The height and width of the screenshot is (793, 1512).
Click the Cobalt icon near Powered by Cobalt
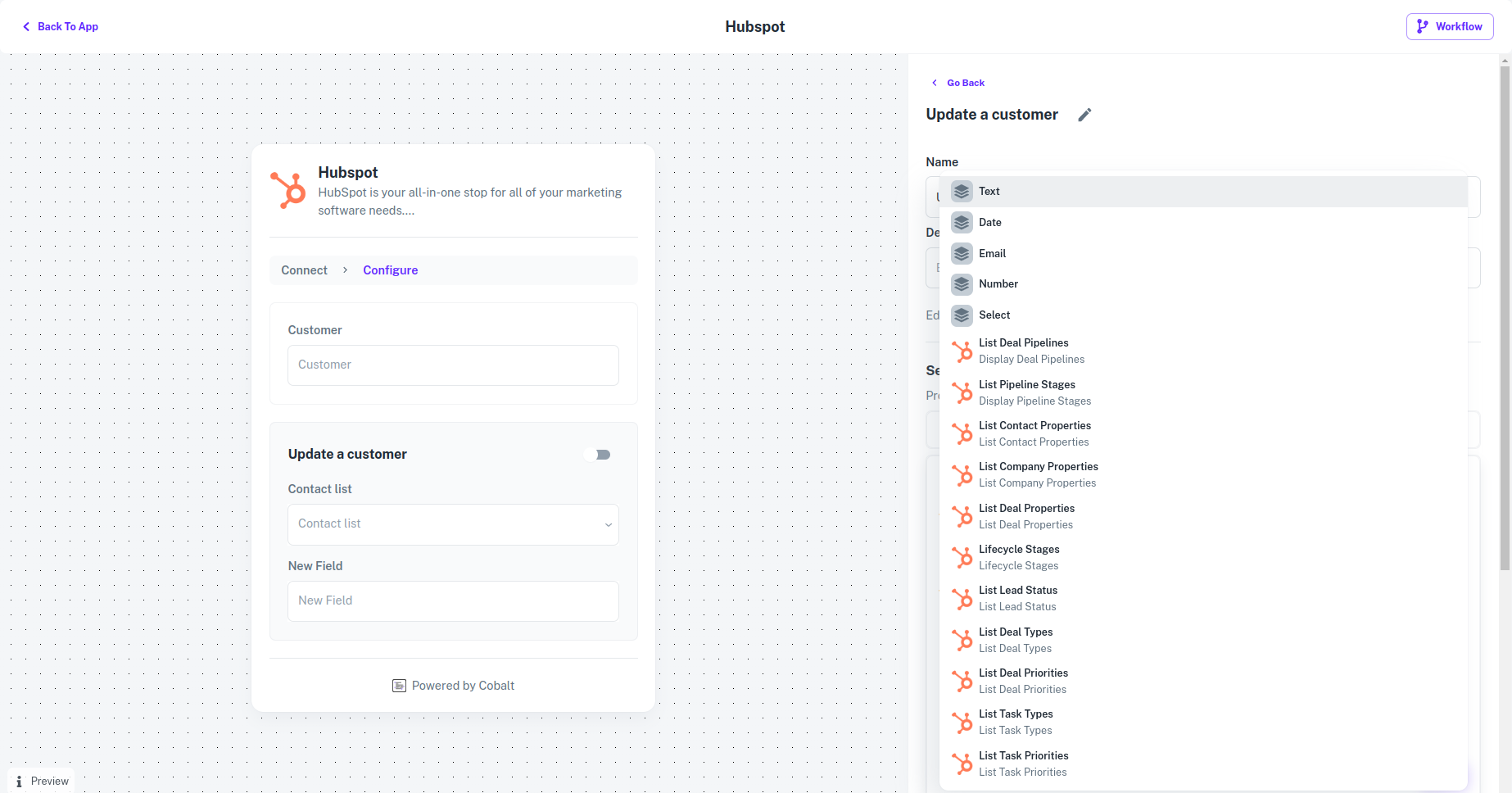tap(399, 685)
